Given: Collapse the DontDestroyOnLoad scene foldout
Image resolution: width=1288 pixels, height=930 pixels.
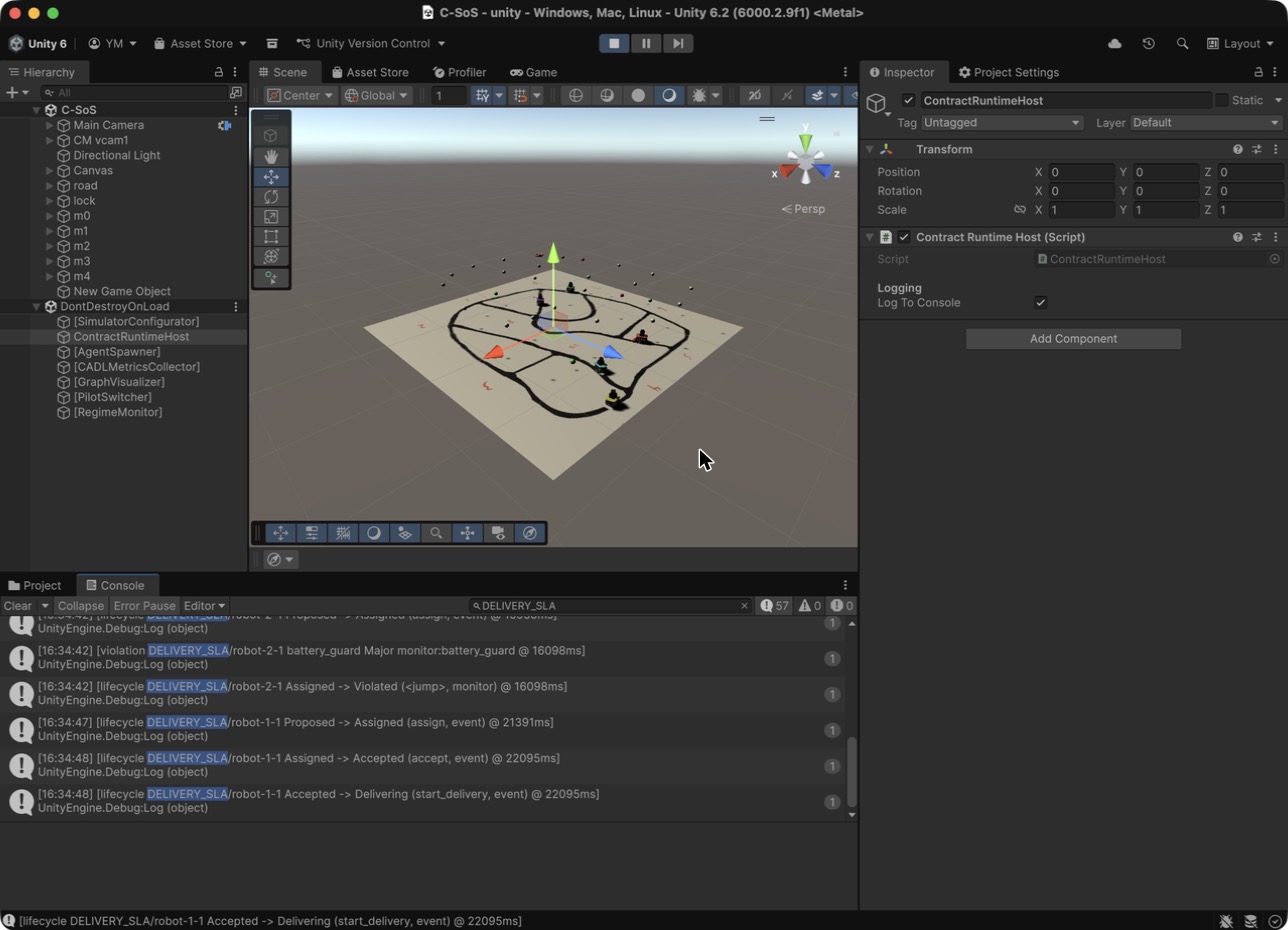Looking at the screenshot, I should [x=36, y=306].
